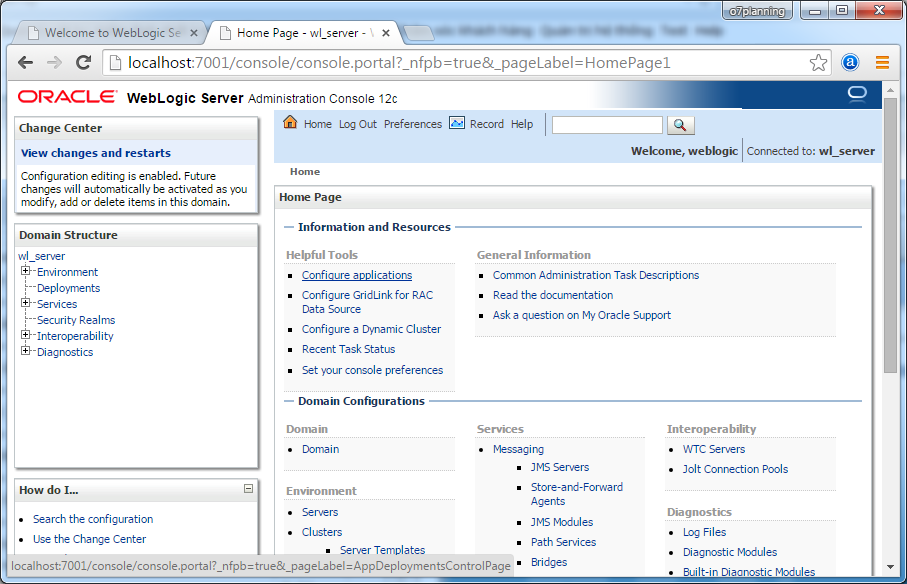This screenshot has width=907, height=584.
Task: Open Diagnostic Modules link
Action: coord(729,552)
